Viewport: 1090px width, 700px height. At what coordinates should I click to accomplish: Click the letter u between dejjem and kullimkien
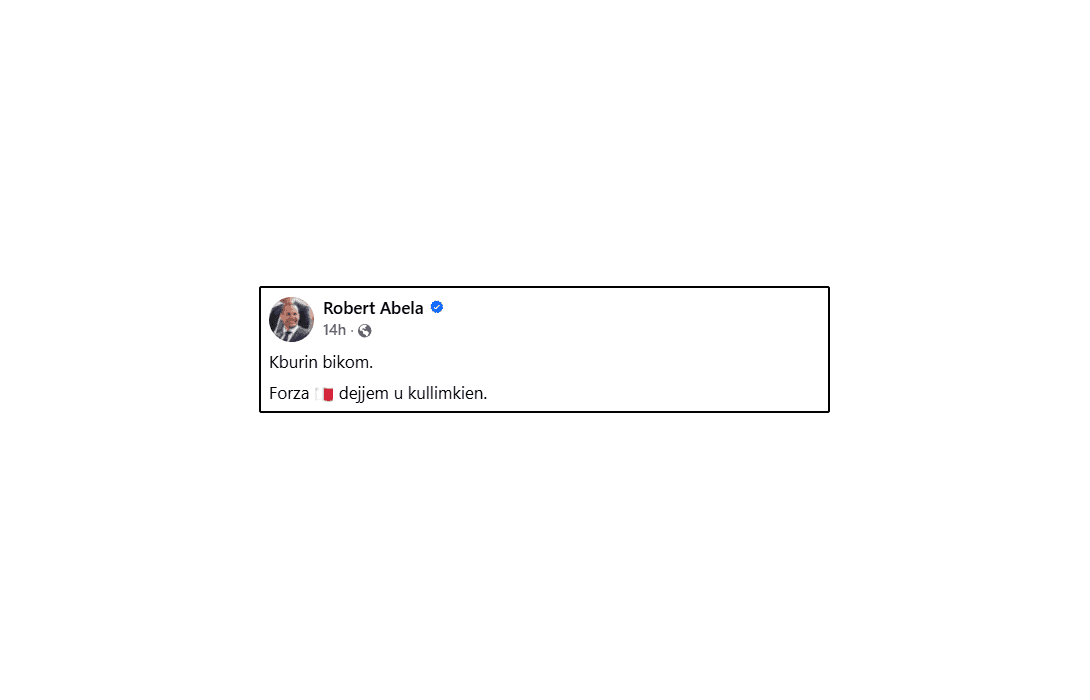(398, 394)
